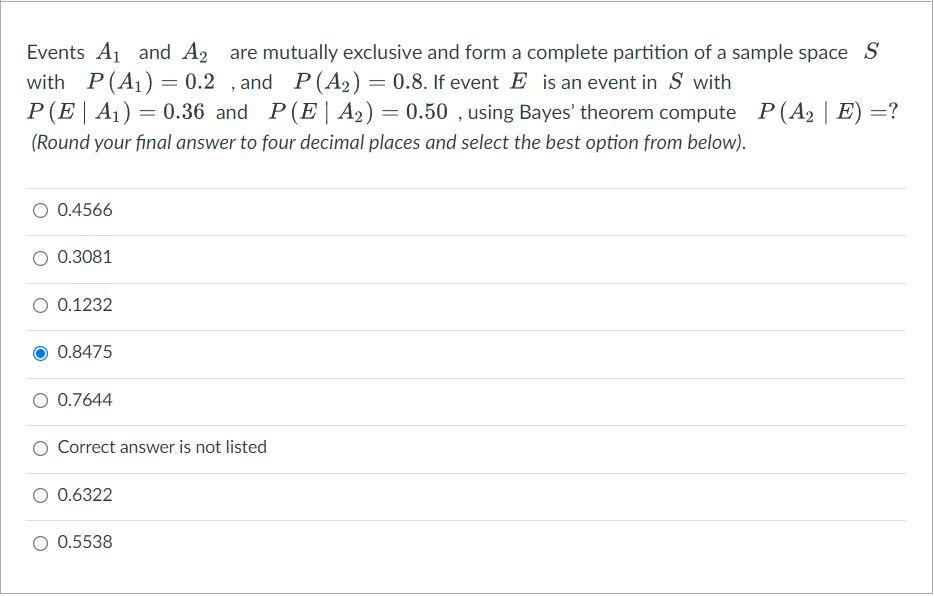Select the radio button for 0.1232

[x=40, y=305]
